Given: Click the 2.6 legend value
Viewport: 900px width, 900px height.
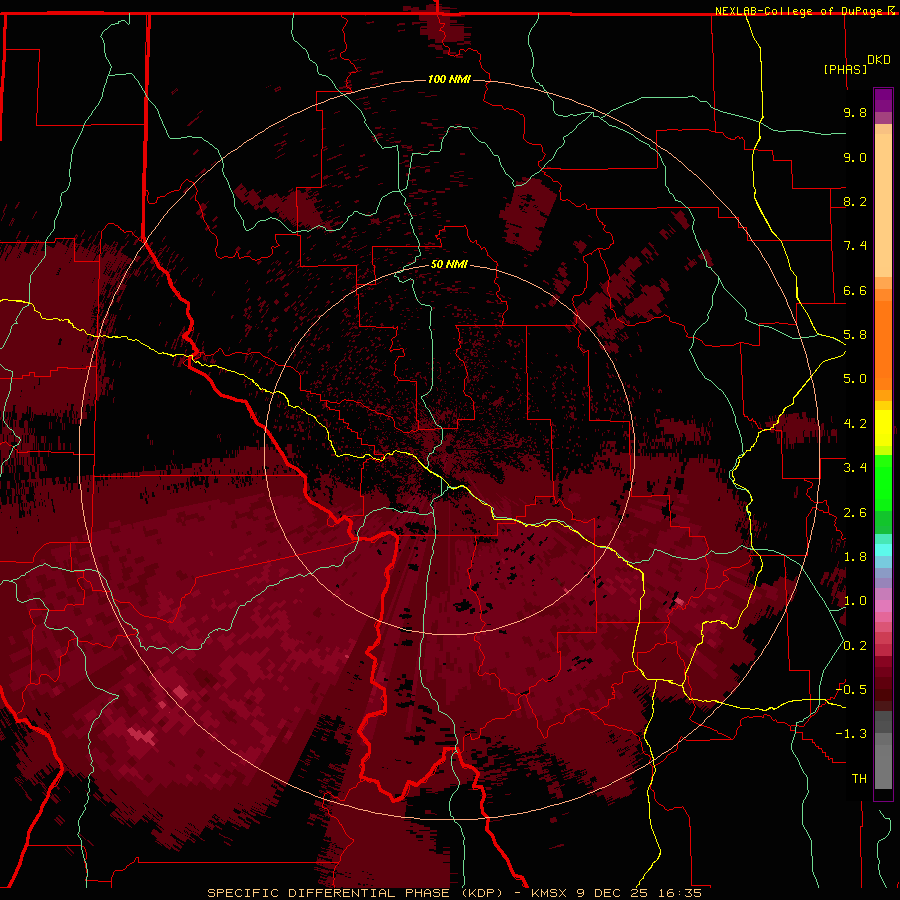Looking at the screenshot, I should [x=855, y=513].
